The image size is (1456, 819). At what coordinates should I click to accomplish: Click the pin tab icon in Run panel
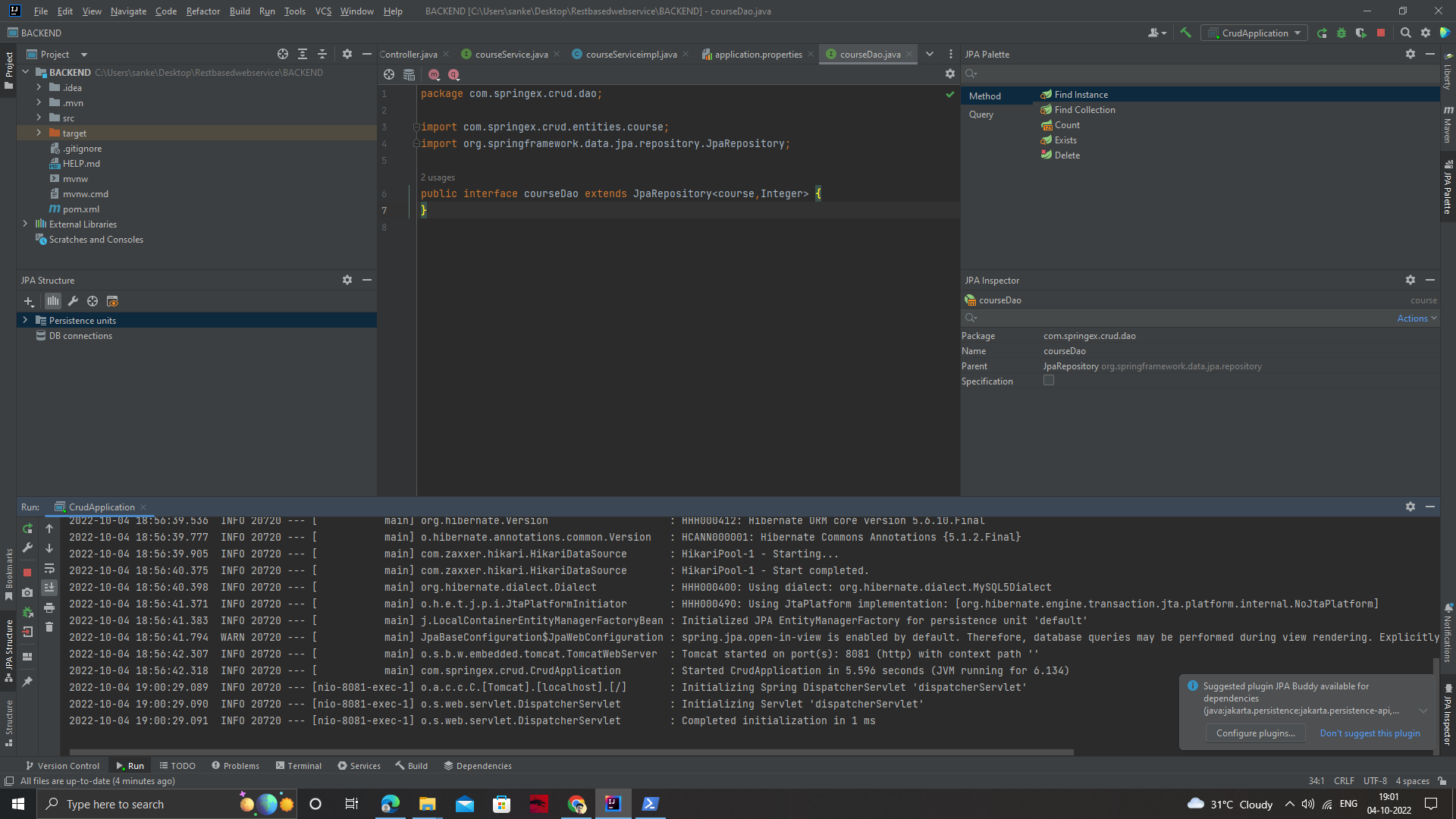27,682
